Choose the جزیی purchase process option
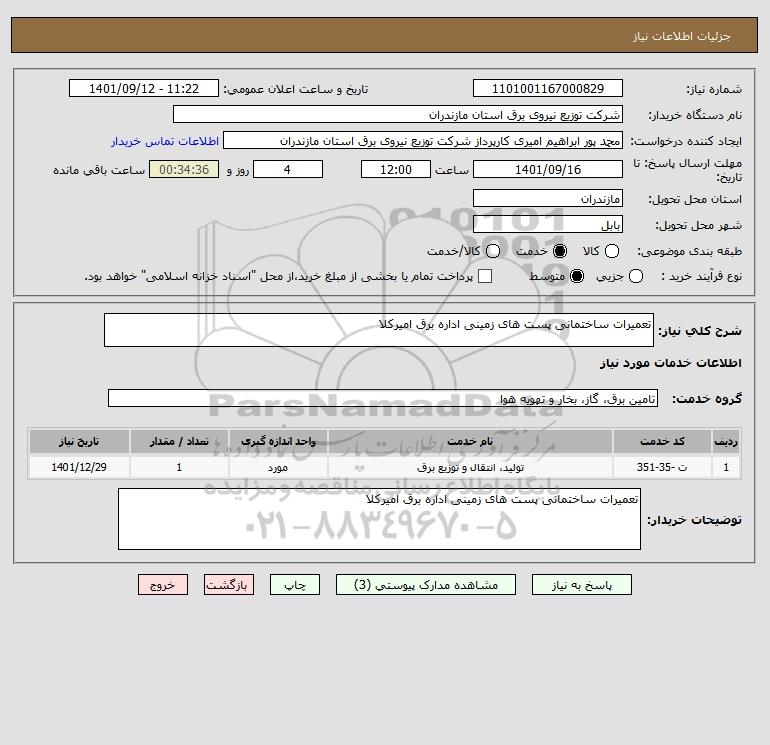770x745 pixels. coord(636,276)
